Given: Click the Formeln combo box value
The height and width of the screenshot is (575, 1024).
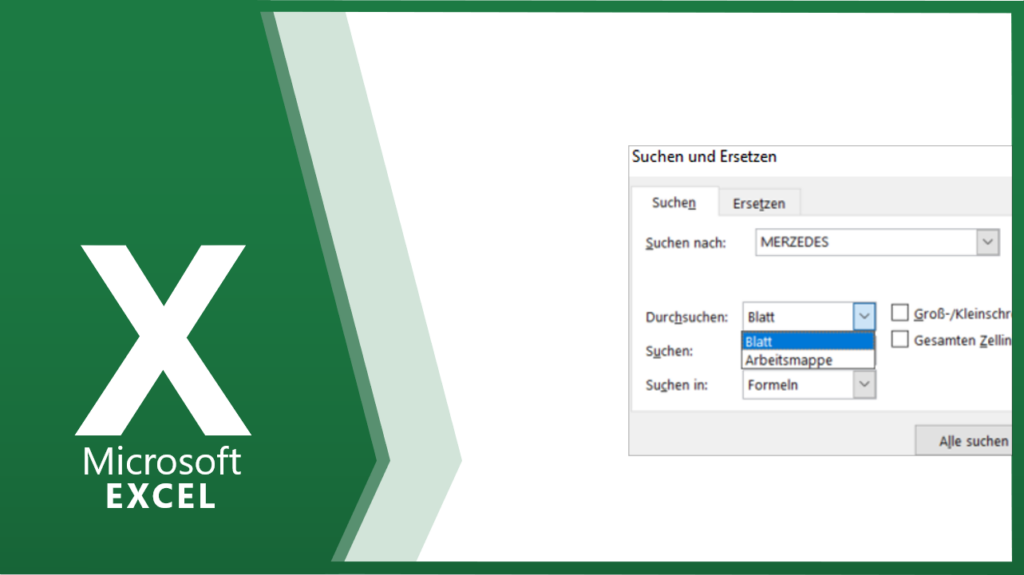Looking at the screenshot, I should [x=798, y=385].
